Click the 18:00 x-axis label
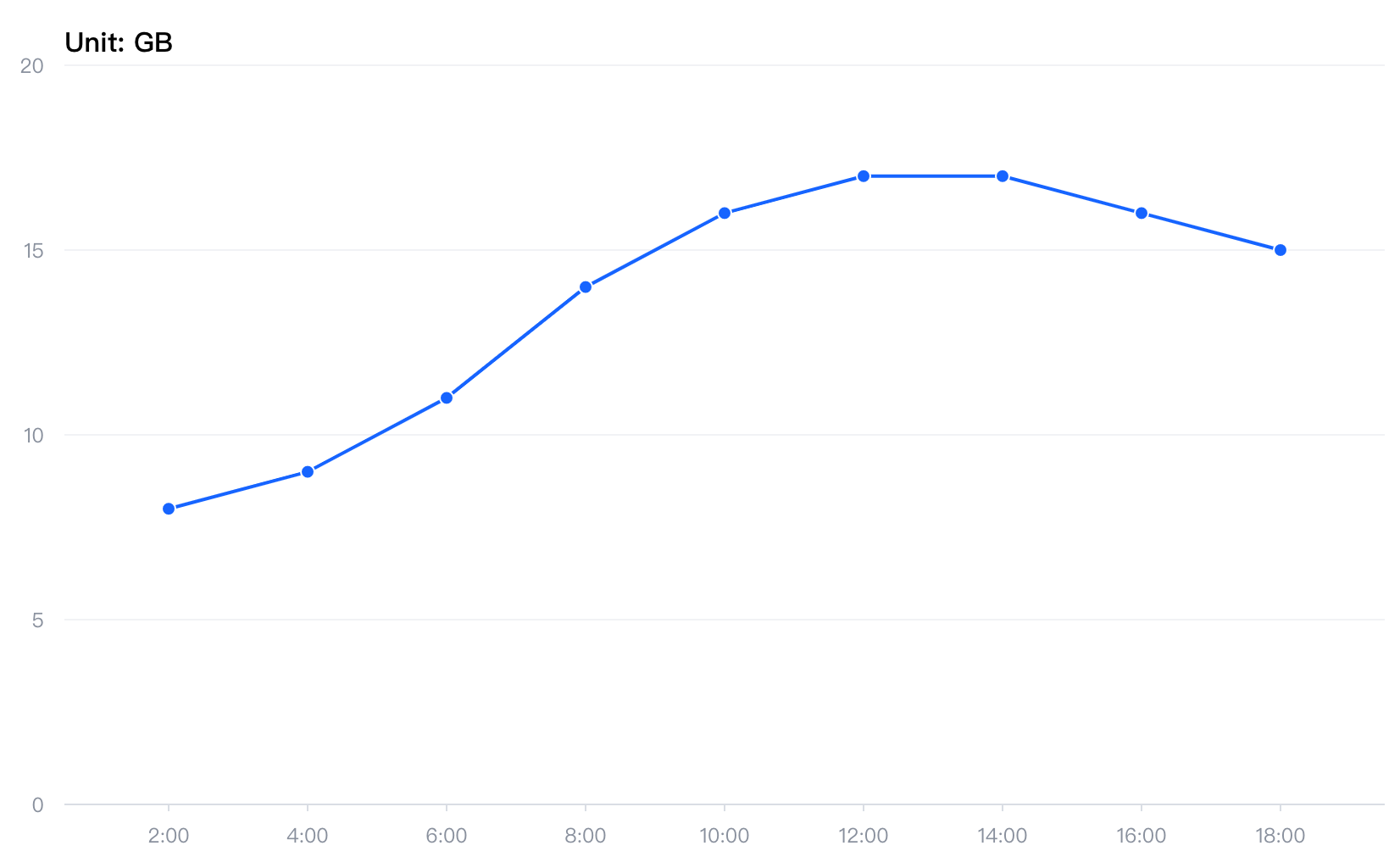 [x=1281, y=836]
